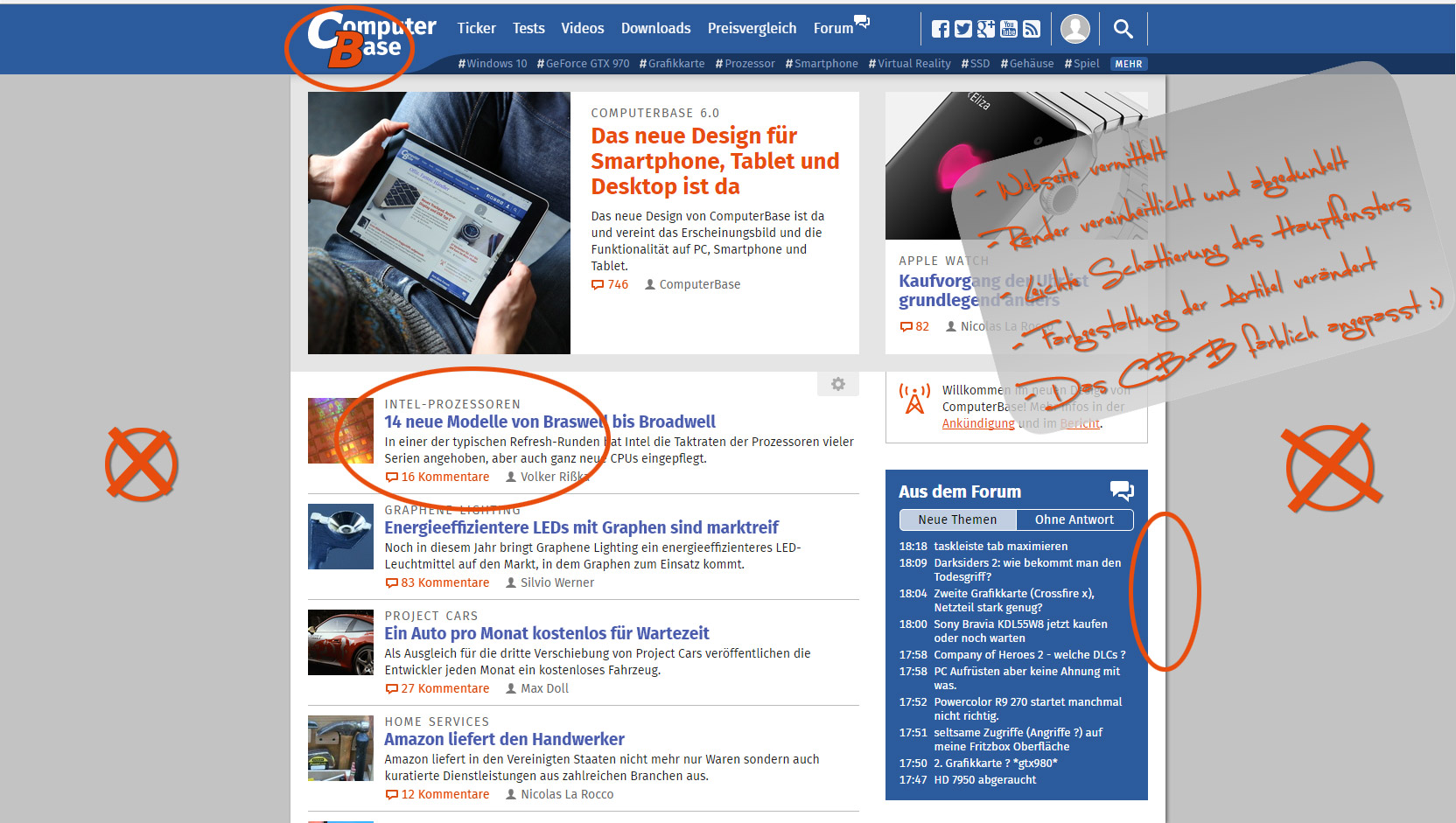This screenshot has height=823, width=1456.
Task: Open thread Powercolor R9 270 startet manchmal
Action: pyautogui.click(x=1028, y=708)
